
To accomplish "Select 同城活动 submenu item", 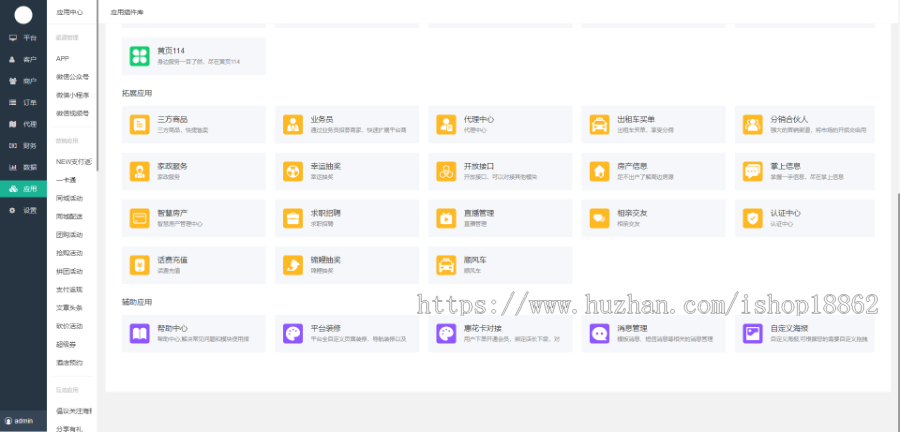I will pyautogui.click(x=69, y=198).
